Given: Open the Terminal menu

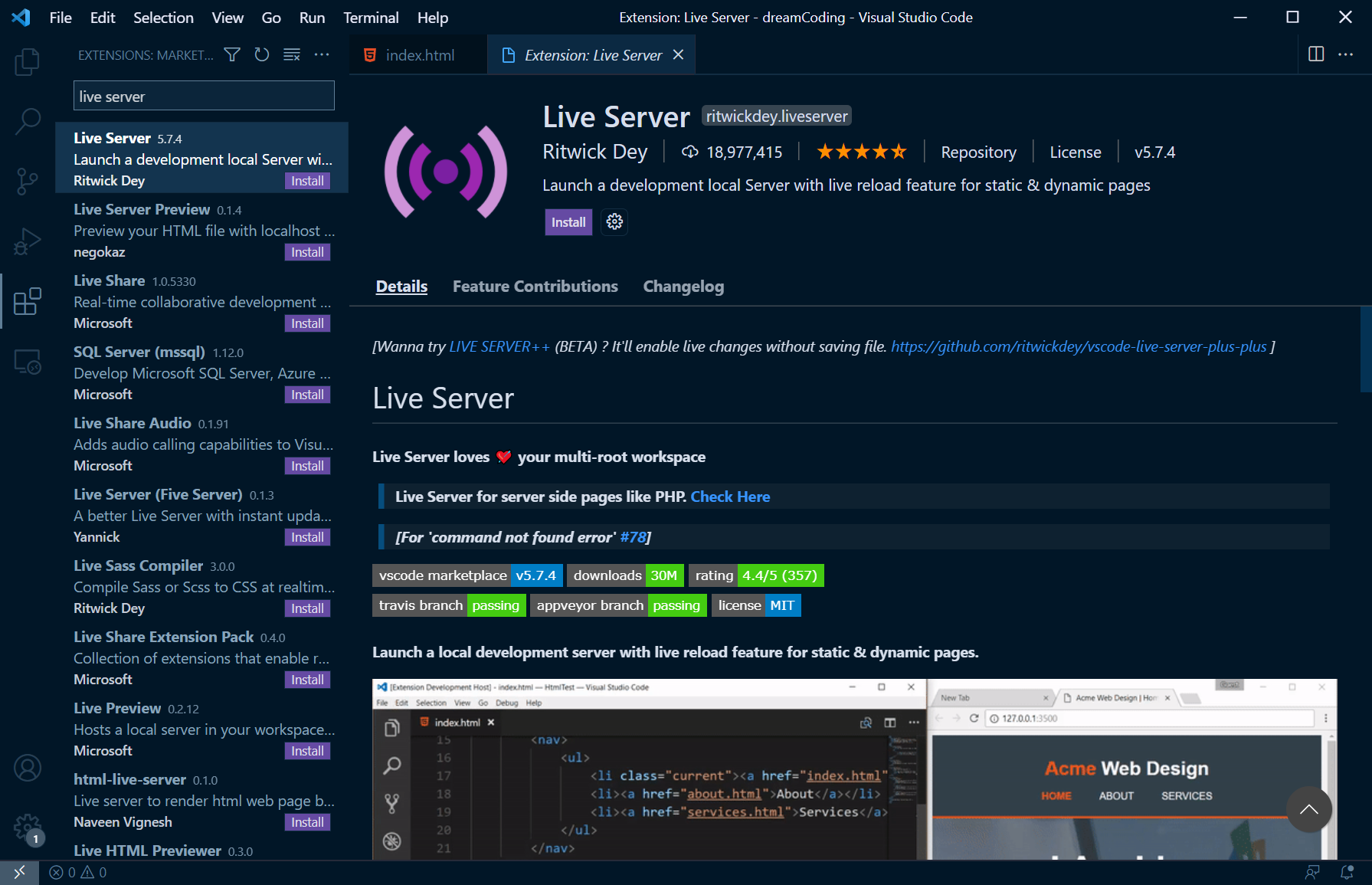Looking at the screenshot, I should click(371, 17).
